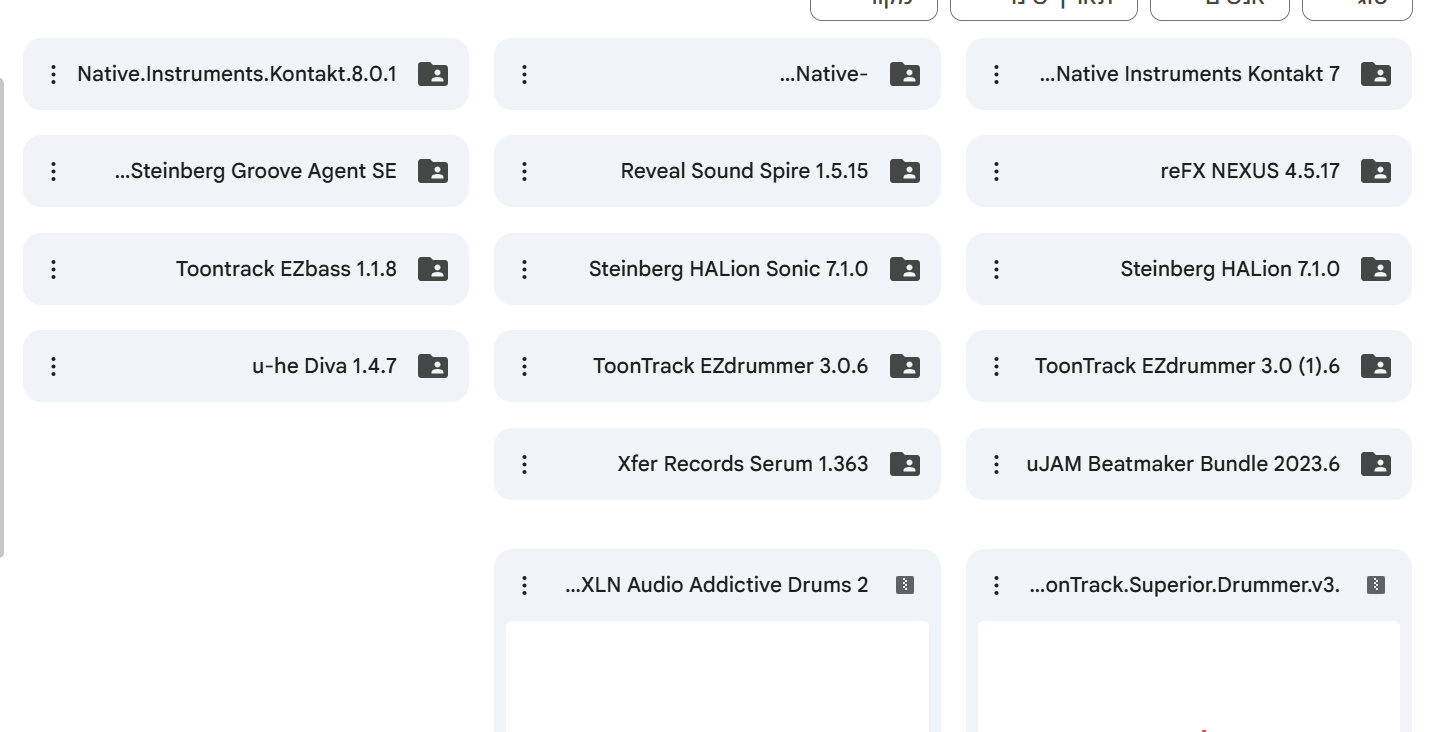Click preview thumbnail of XLN Audio Addictive Drums 2
The width and height of the screenshot is (1435, 732).
(x=717, y=677)
